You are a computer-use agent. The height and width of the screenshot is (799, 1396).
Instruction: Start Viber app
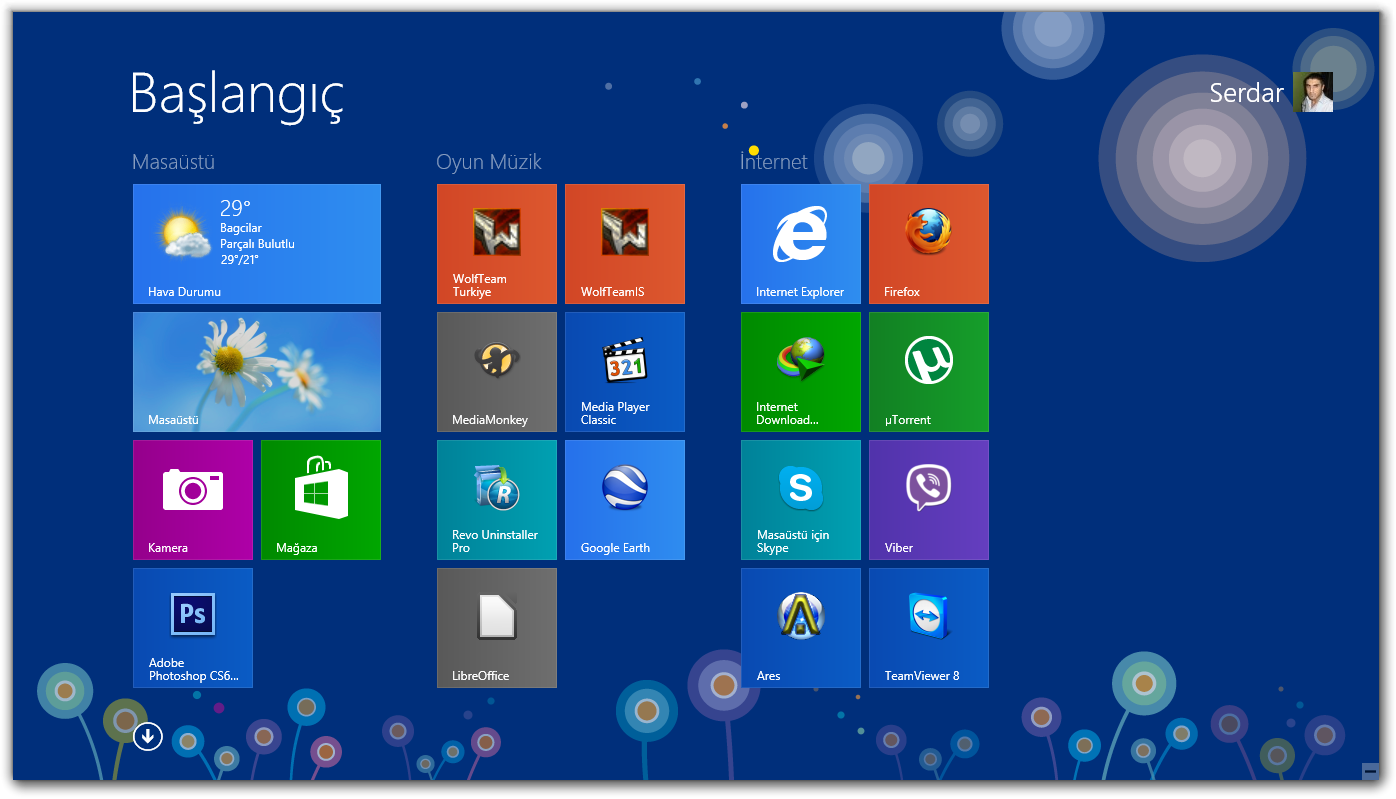(x=928, y=500)
